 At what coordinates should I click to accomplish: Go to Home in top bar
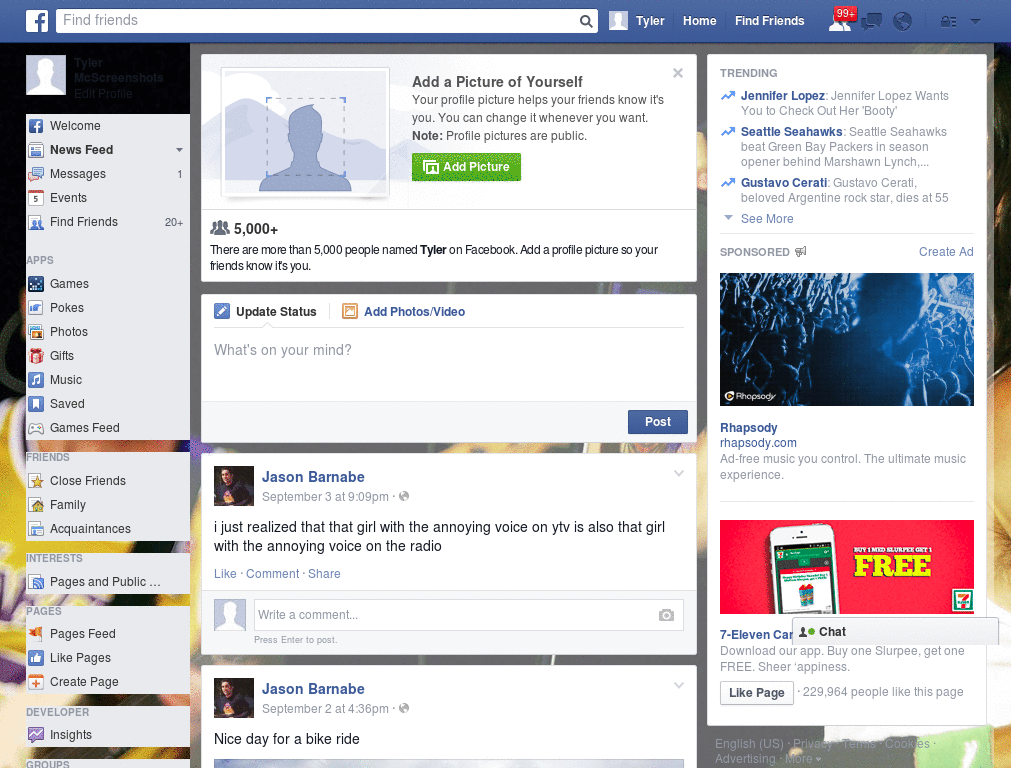pos(699,21)
